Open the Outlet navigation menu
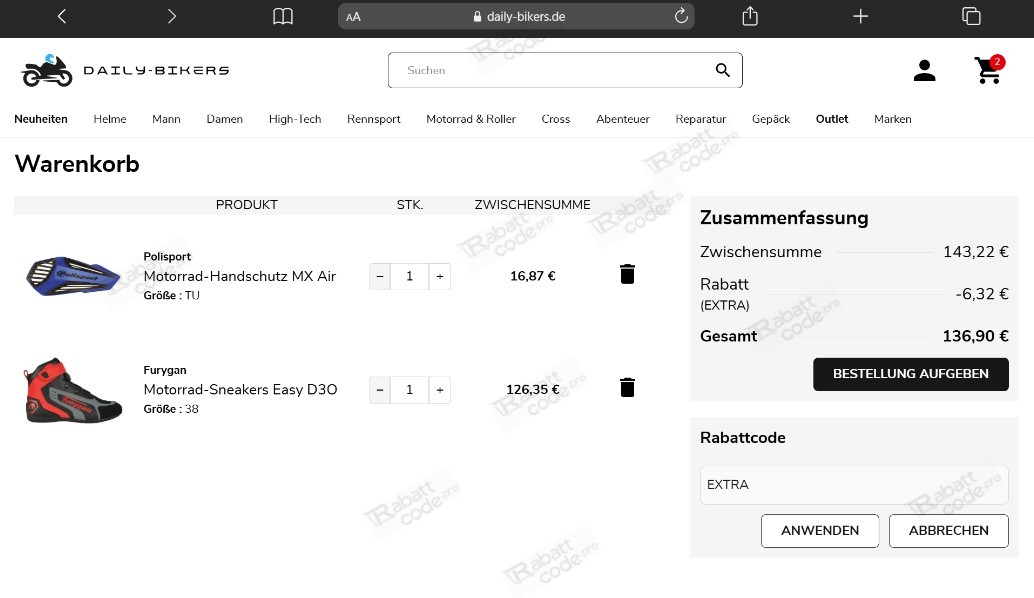The width and height of the screenshot is (1034, 598). tap(831, 119)
